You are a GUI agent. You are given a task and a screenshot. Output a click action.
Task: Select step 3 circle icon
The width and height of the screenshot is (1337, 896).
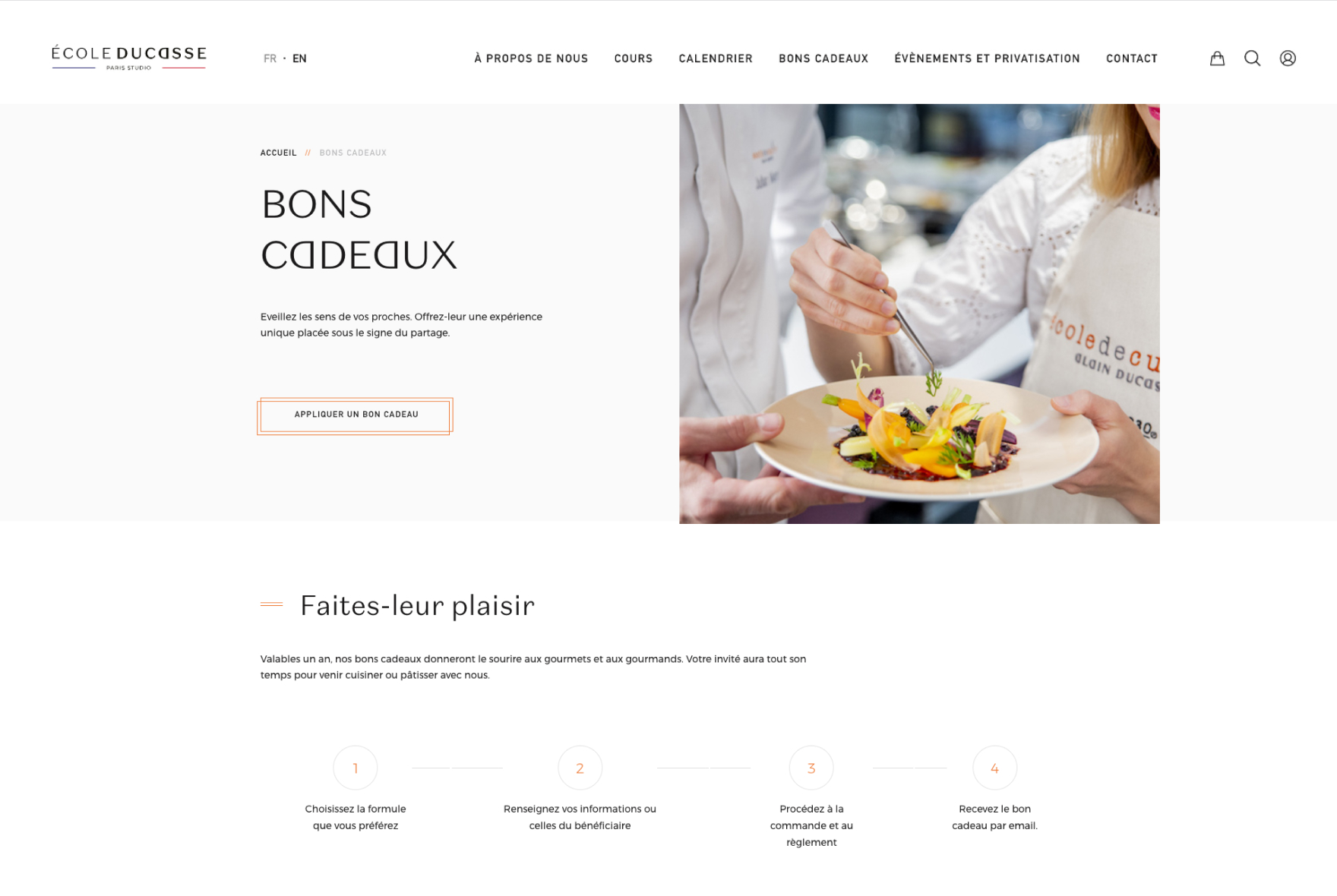coord(811,768)
